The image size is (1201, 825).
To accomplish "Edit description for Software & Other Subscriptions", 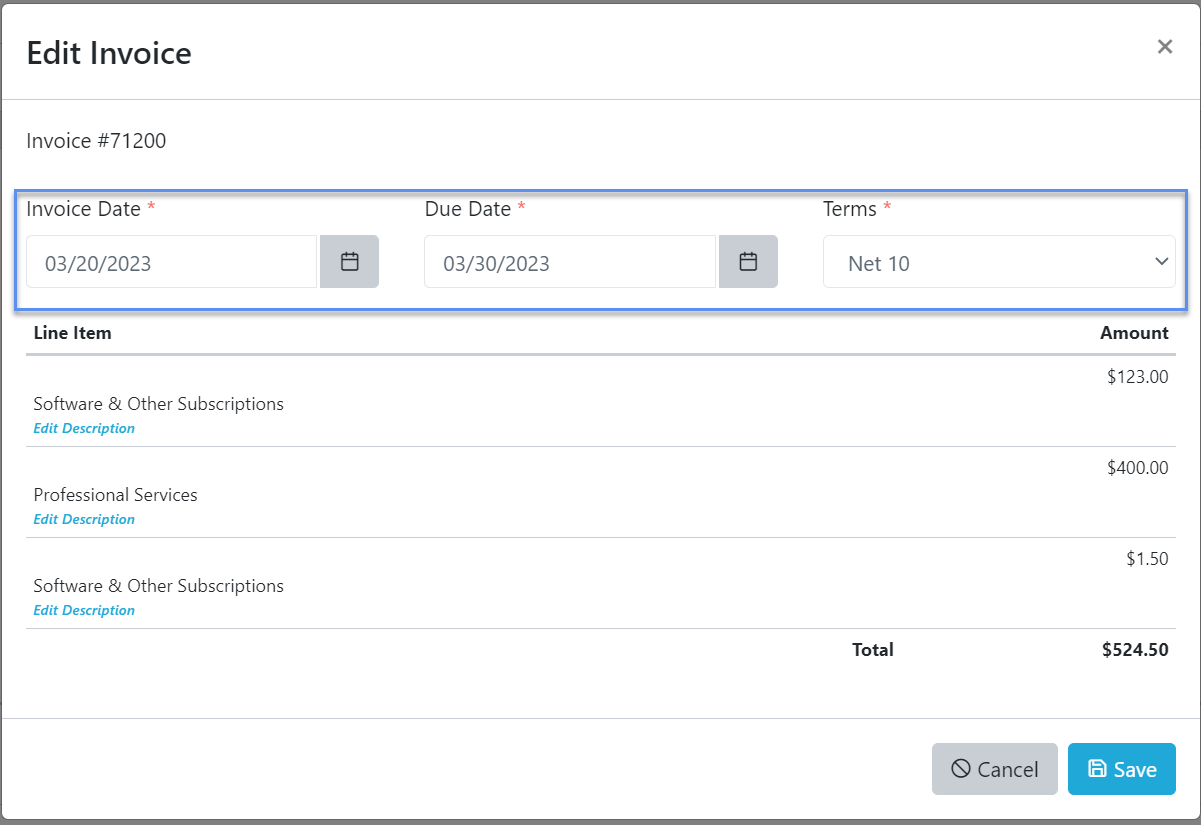I will pos(84,428).
